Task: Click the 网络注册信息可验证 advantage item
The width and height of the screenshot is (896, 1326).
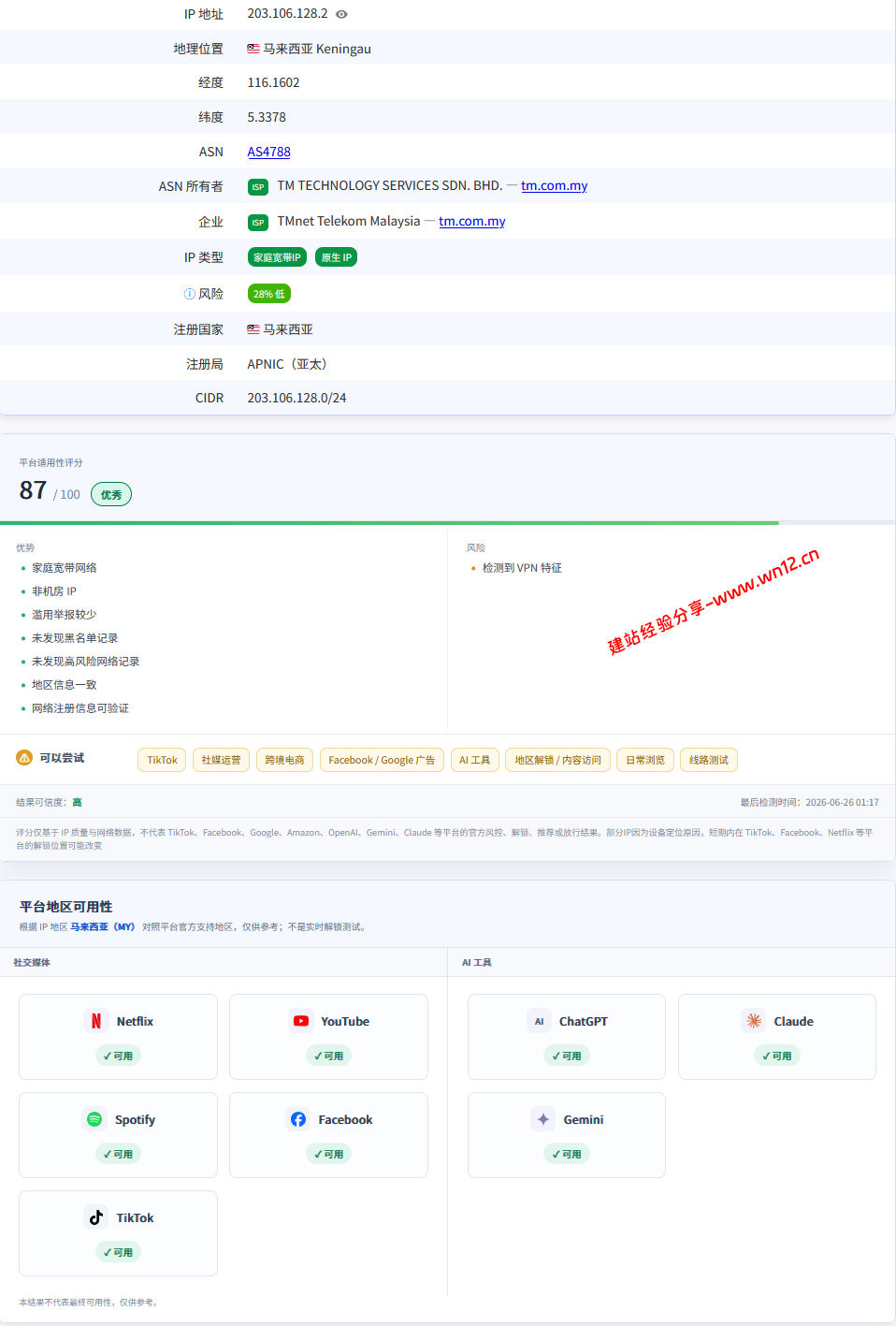Action: click(x=80, y=708)
